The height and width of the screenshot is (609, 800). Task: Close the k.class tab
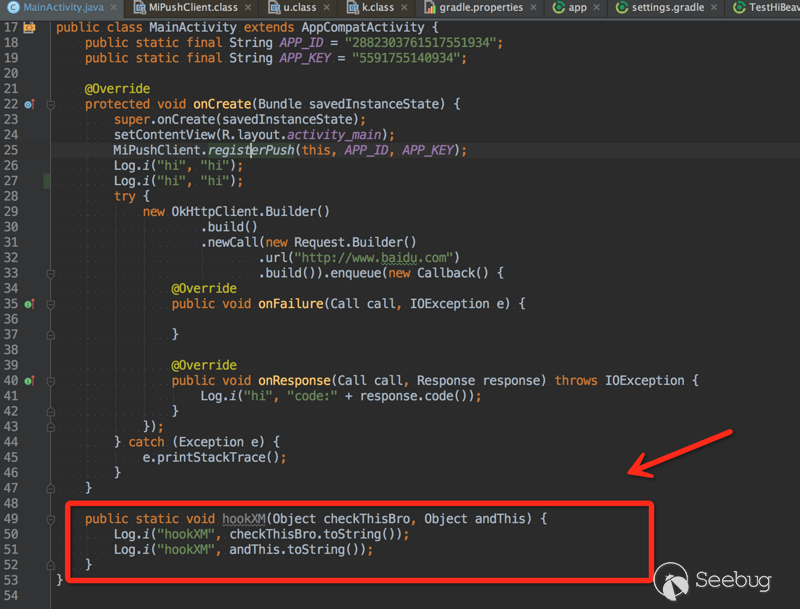click(x=404, y=8)
